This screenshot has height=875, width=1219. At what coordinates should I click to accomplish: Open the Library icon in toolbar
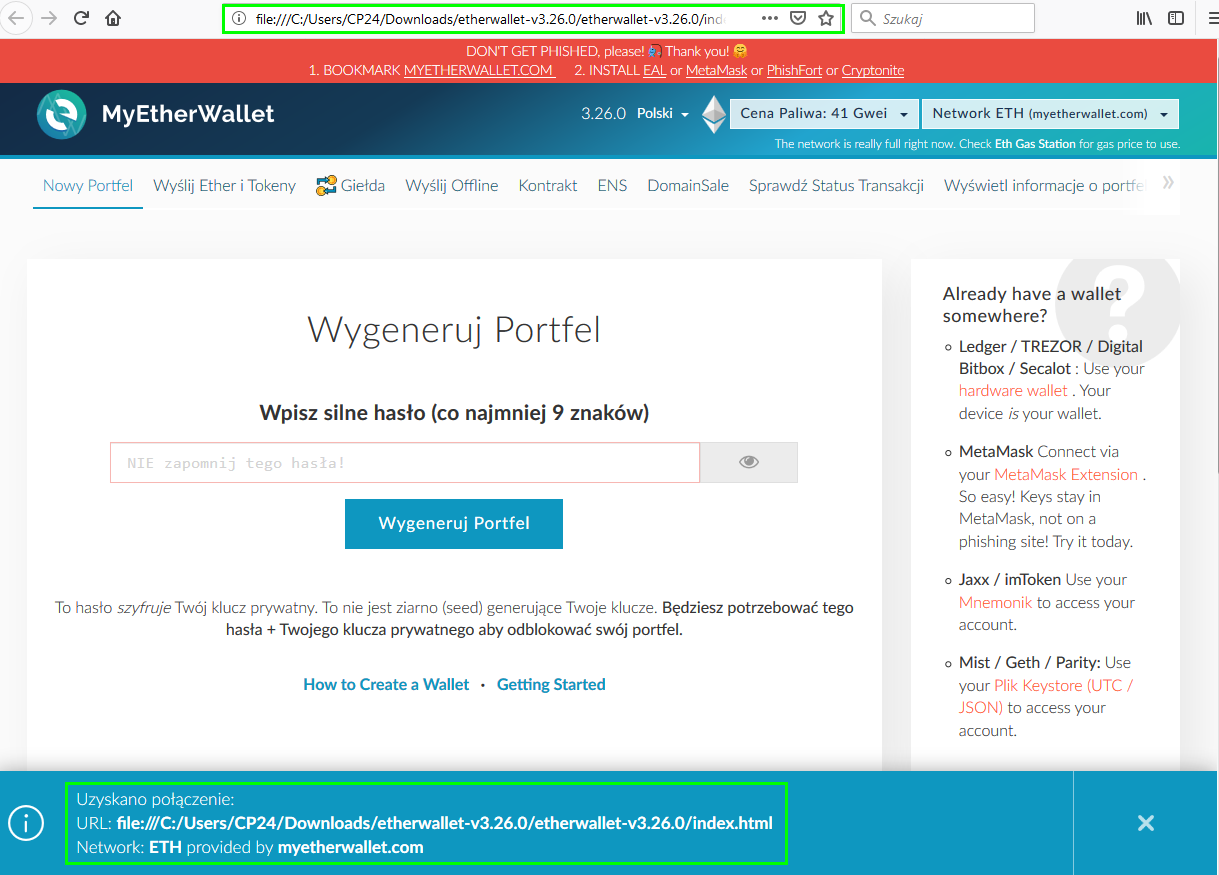[x=1144, y=18]
